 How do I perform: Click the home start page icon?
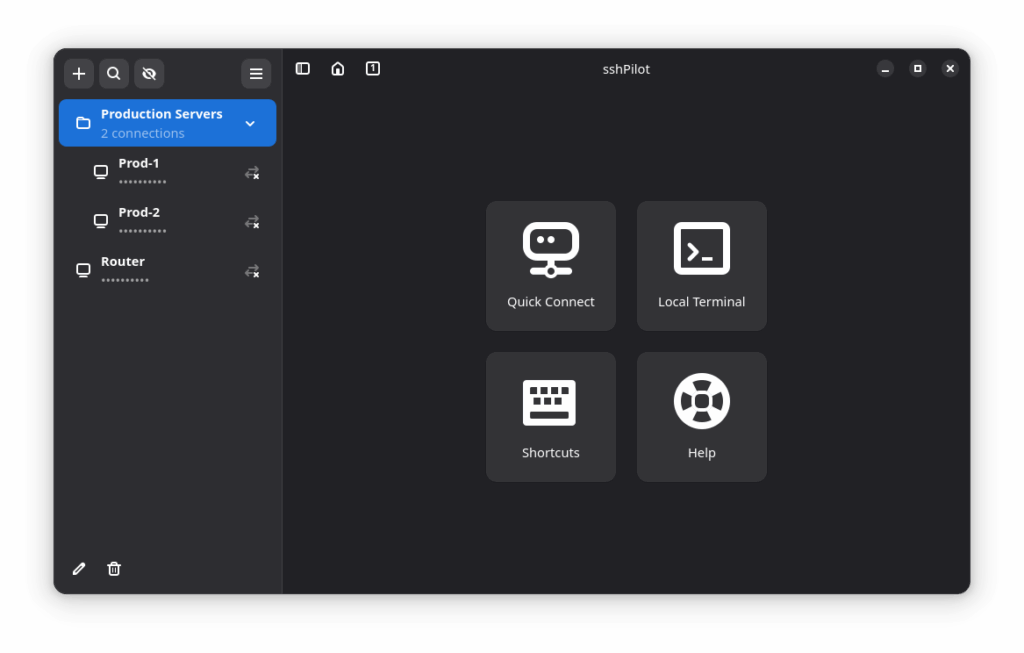click(x=338, y=68)
